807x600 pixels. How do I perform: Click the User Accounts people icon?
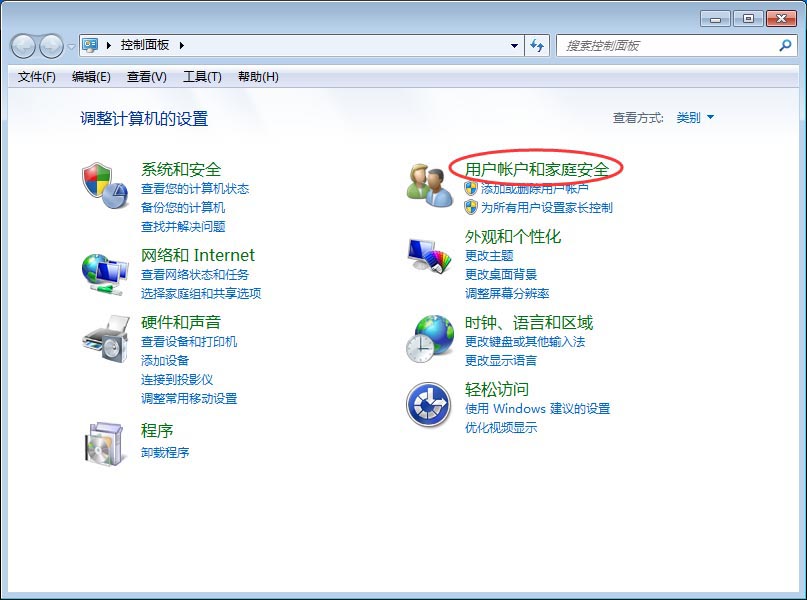coord(430,185)
